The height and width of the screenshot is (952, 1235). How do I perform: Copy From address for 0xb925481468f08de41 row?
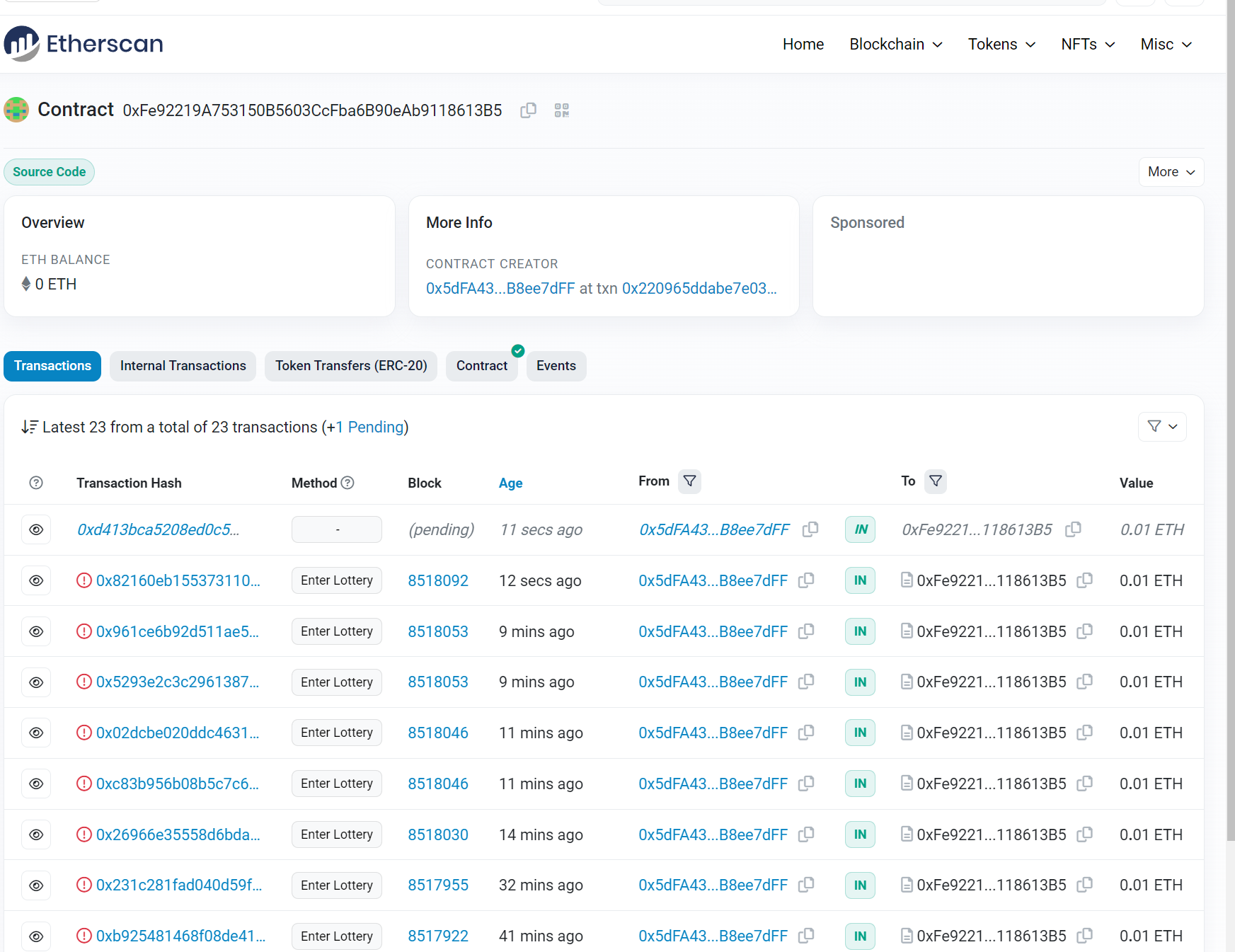(806, 936)
